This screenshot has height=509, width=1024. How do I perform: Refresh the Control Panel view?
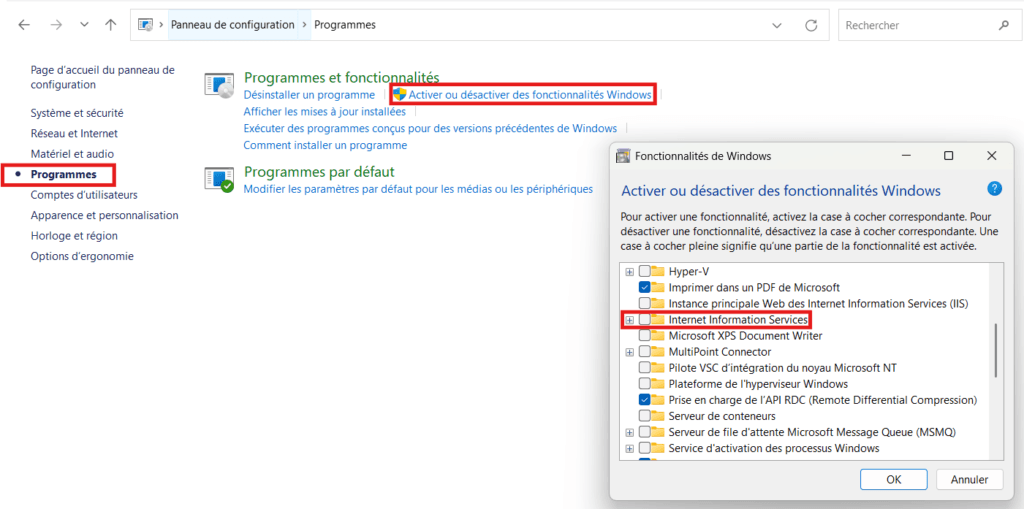(811, 25)
